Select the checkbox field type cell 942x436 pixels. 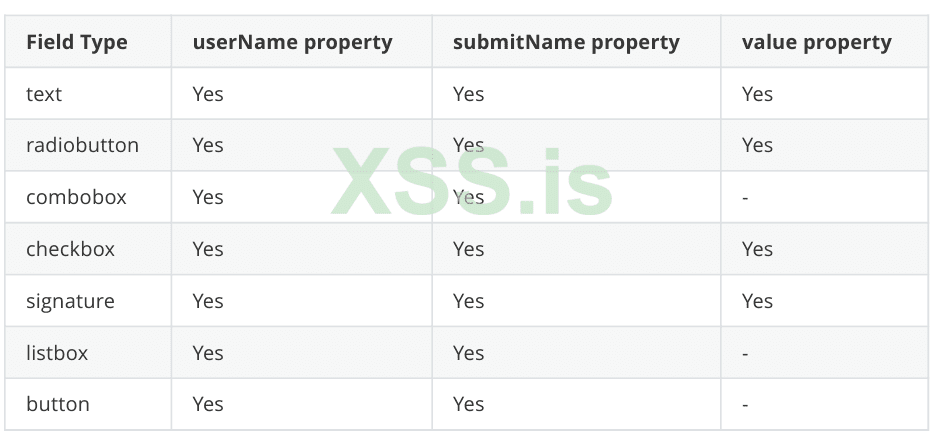pos(70,249)
